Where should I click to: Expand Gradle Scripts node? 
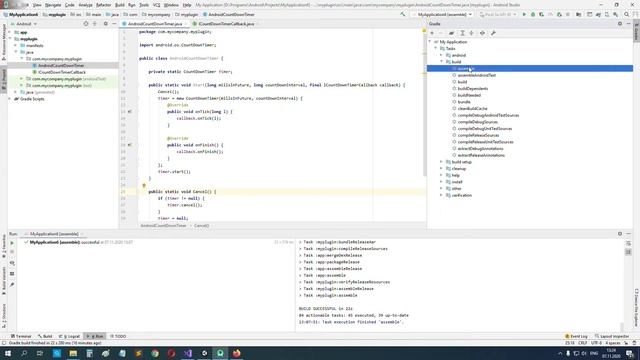click(x=10, y=99)
